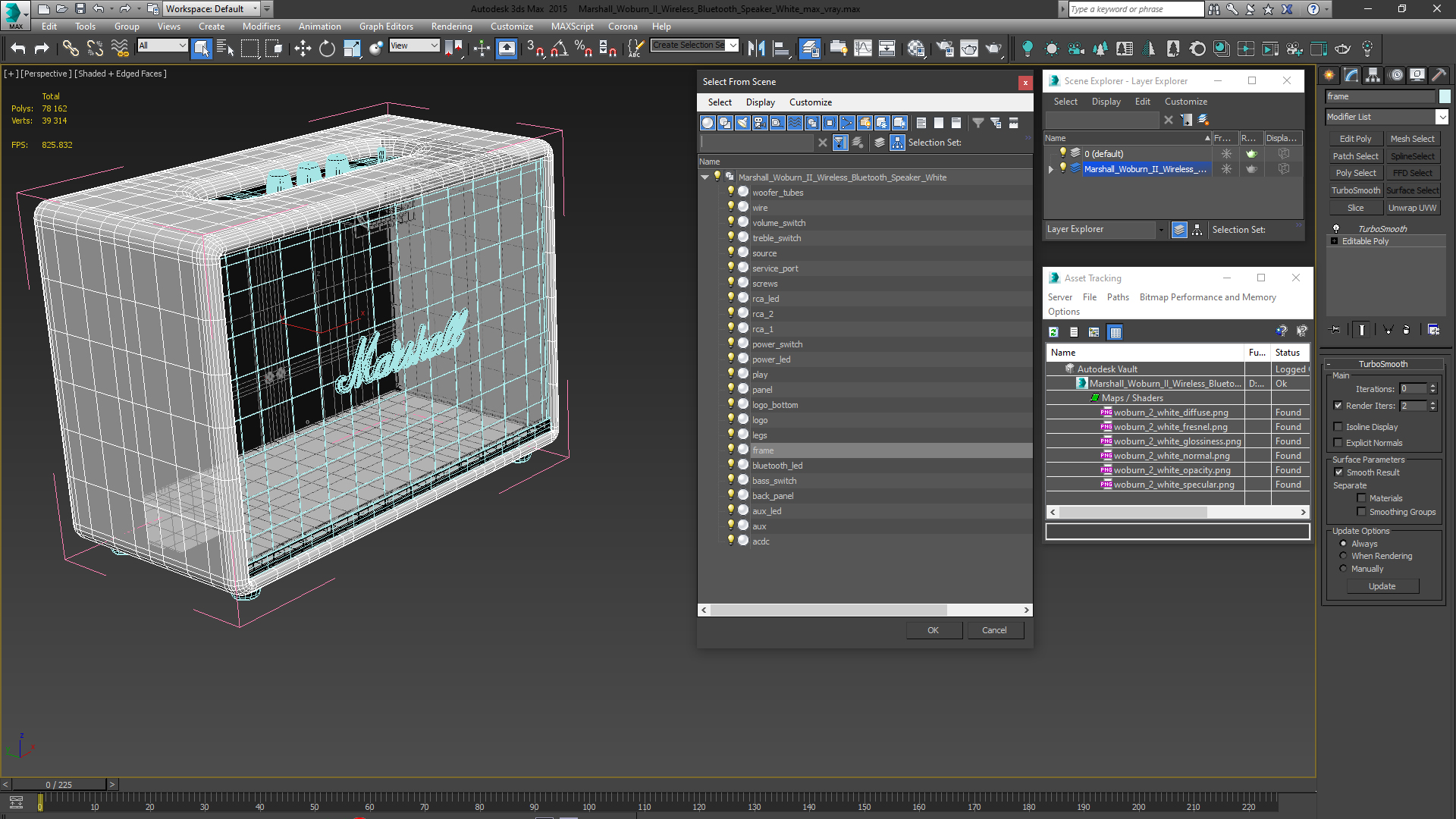Click the Unwrap UVW modifier button

click(x=1412, y=208)
